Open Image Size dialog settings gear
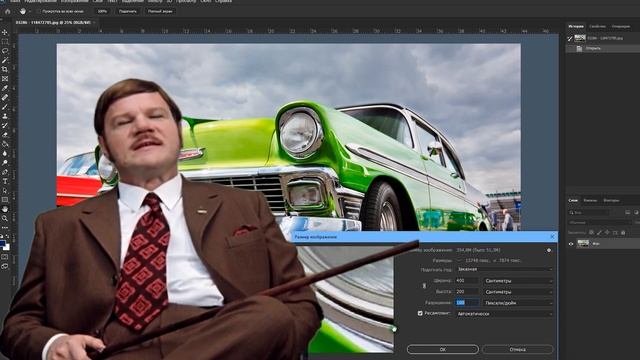 549,250
